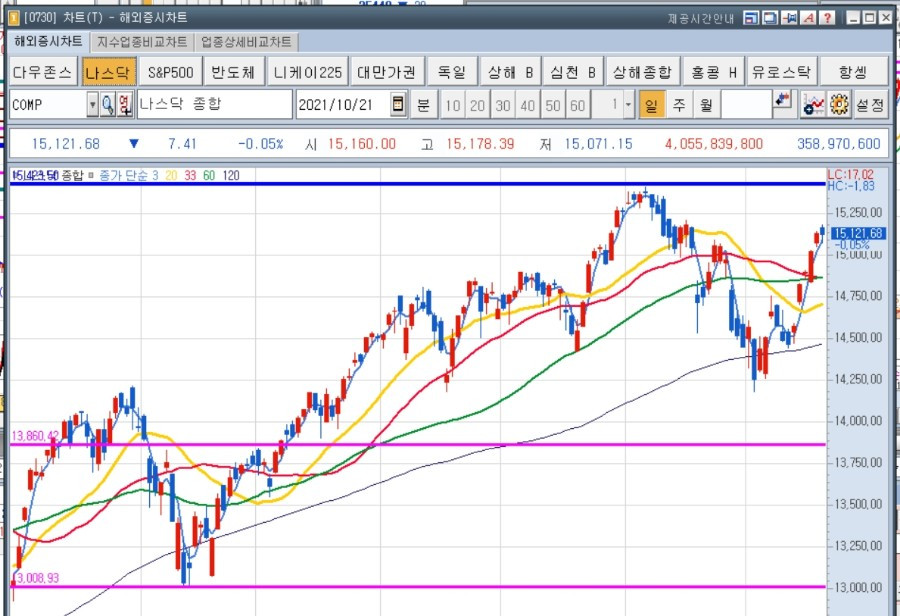Image resolution: width=900 pixels, height=616 pixels.
Task: Click the window layout icon in title bar
Action: pos(750,18)
